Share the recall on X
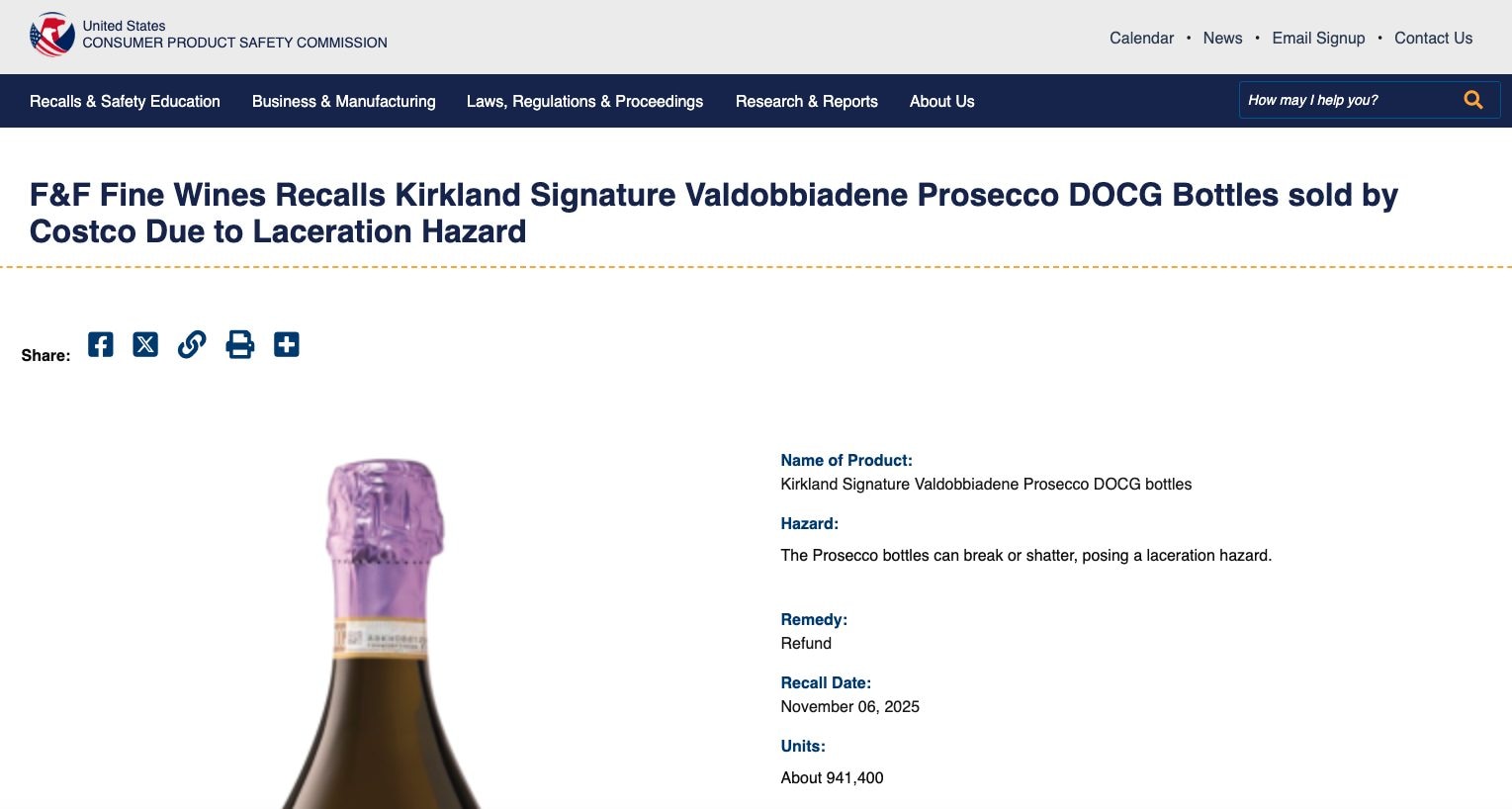The height and width of the screenshot is (809, 1512). coord(145,344)
